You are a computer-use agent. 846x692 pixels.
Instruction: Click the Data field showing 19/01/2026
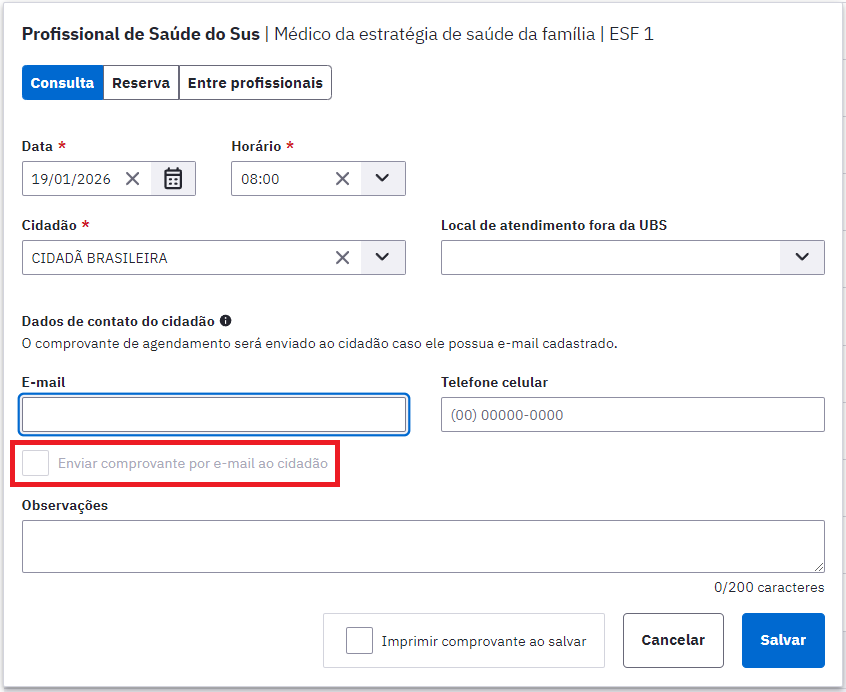72,179
